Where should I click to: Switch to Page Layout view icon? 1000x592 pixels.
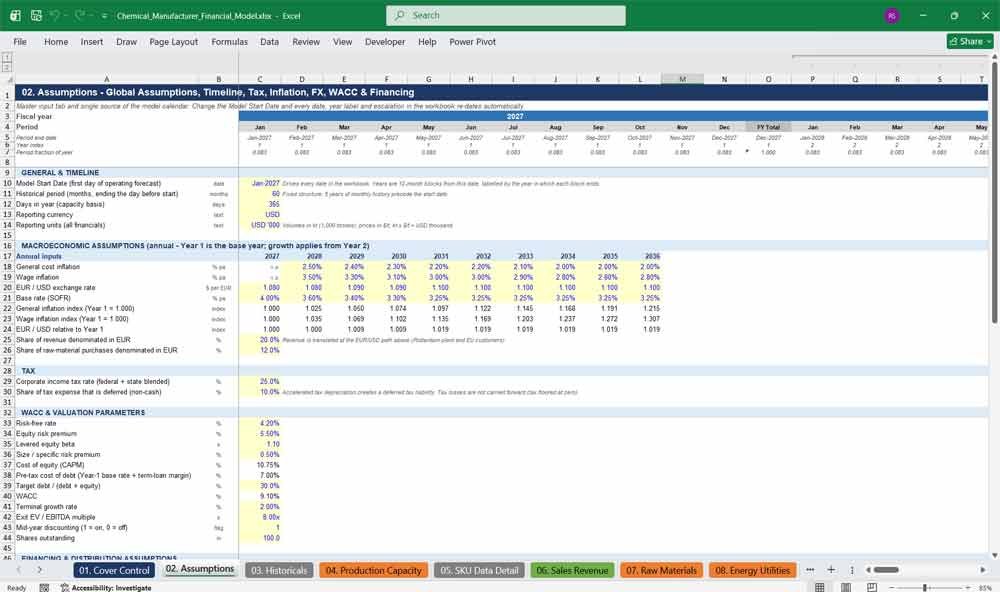point(846,587)
